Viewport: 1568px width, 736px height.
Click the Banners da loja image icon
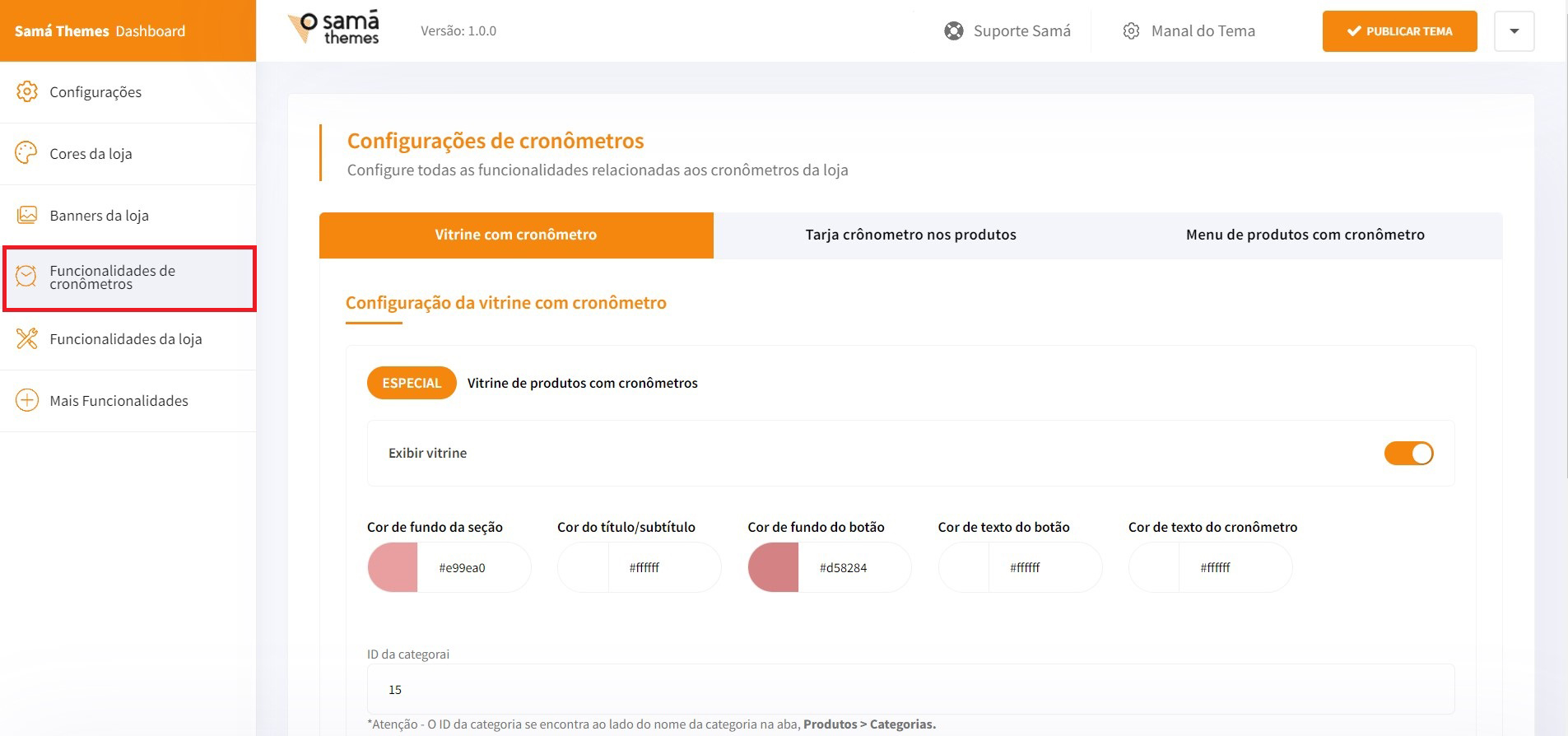click(x=27, y=214)
